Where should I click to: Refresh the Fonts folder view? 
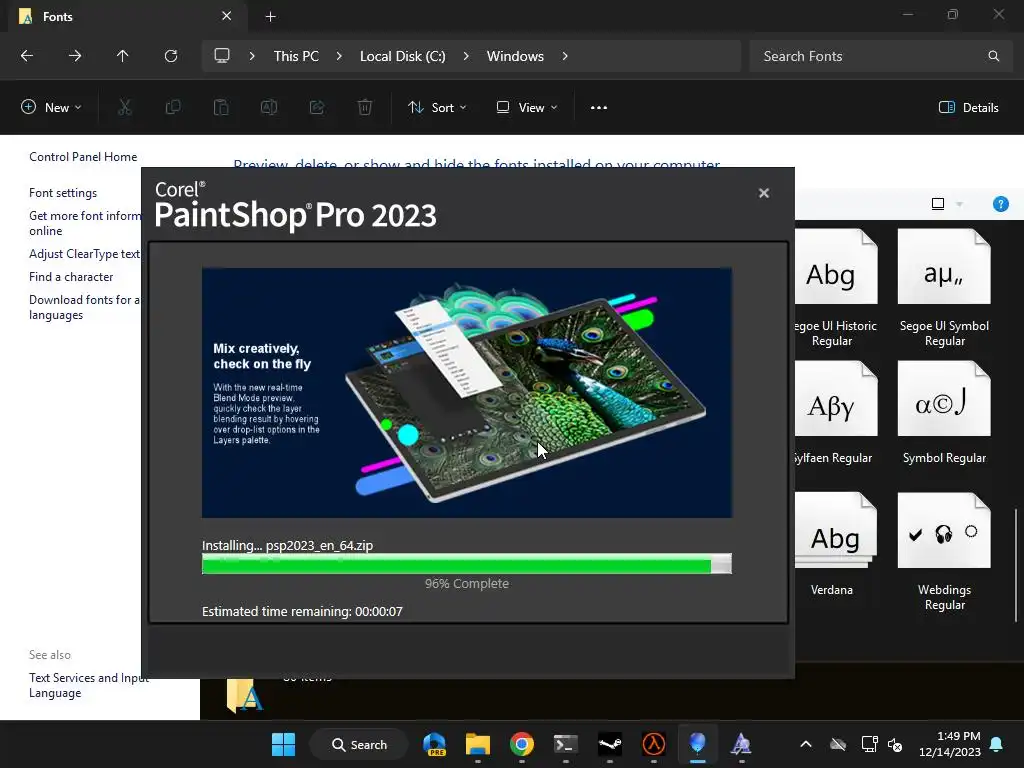(x=170, y=56)
